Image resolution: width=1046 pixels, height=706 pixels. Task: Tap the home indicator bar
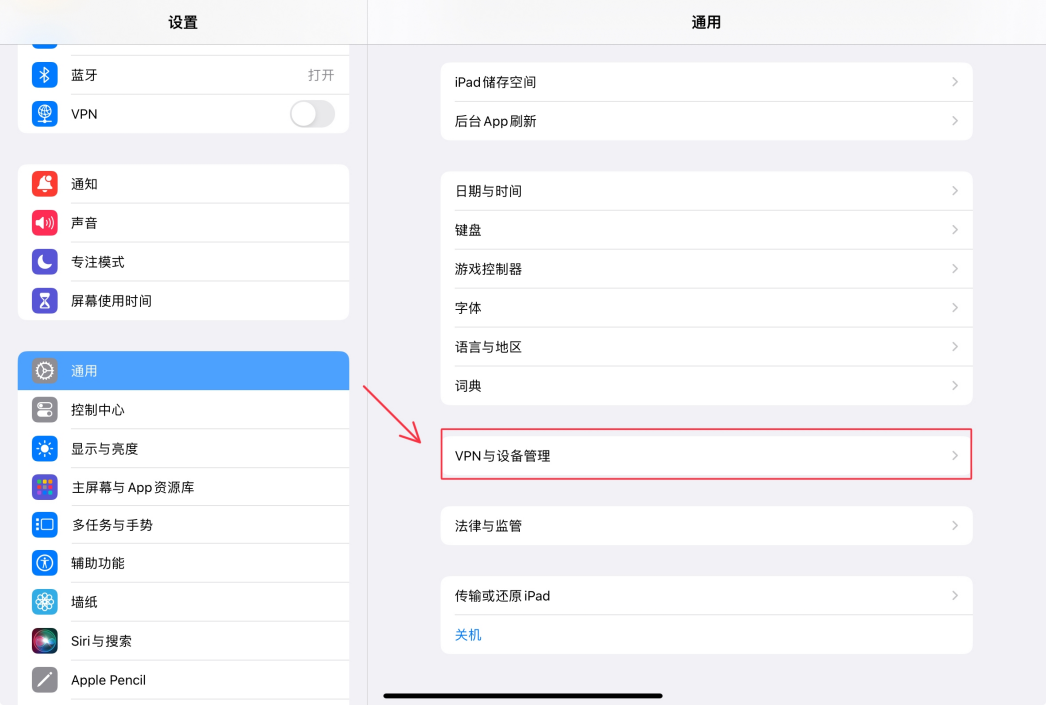[x=523, y=695]
